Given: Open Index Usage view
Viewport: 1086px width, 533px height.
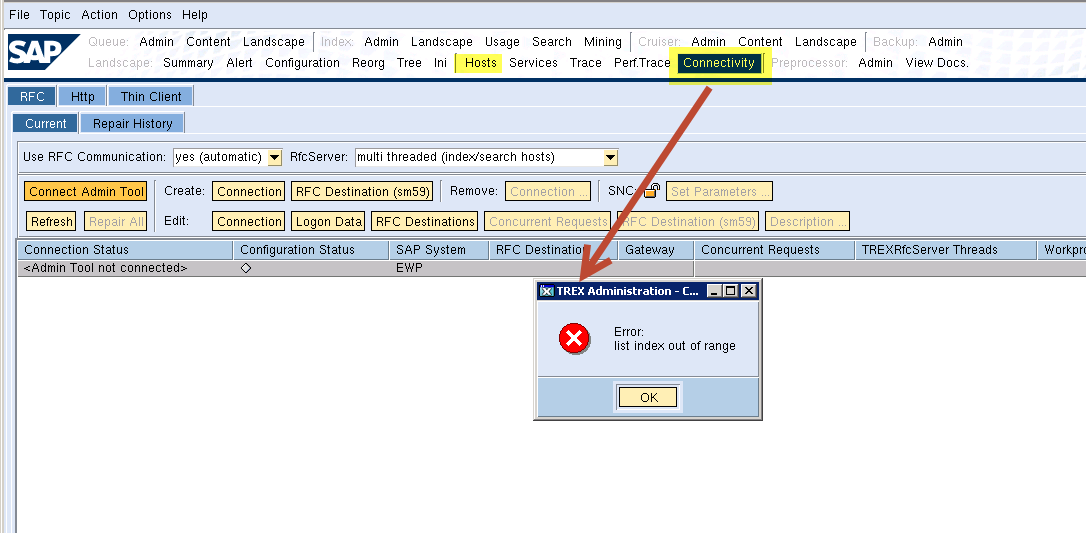Looking at the screenshot, I should (502, 42).
